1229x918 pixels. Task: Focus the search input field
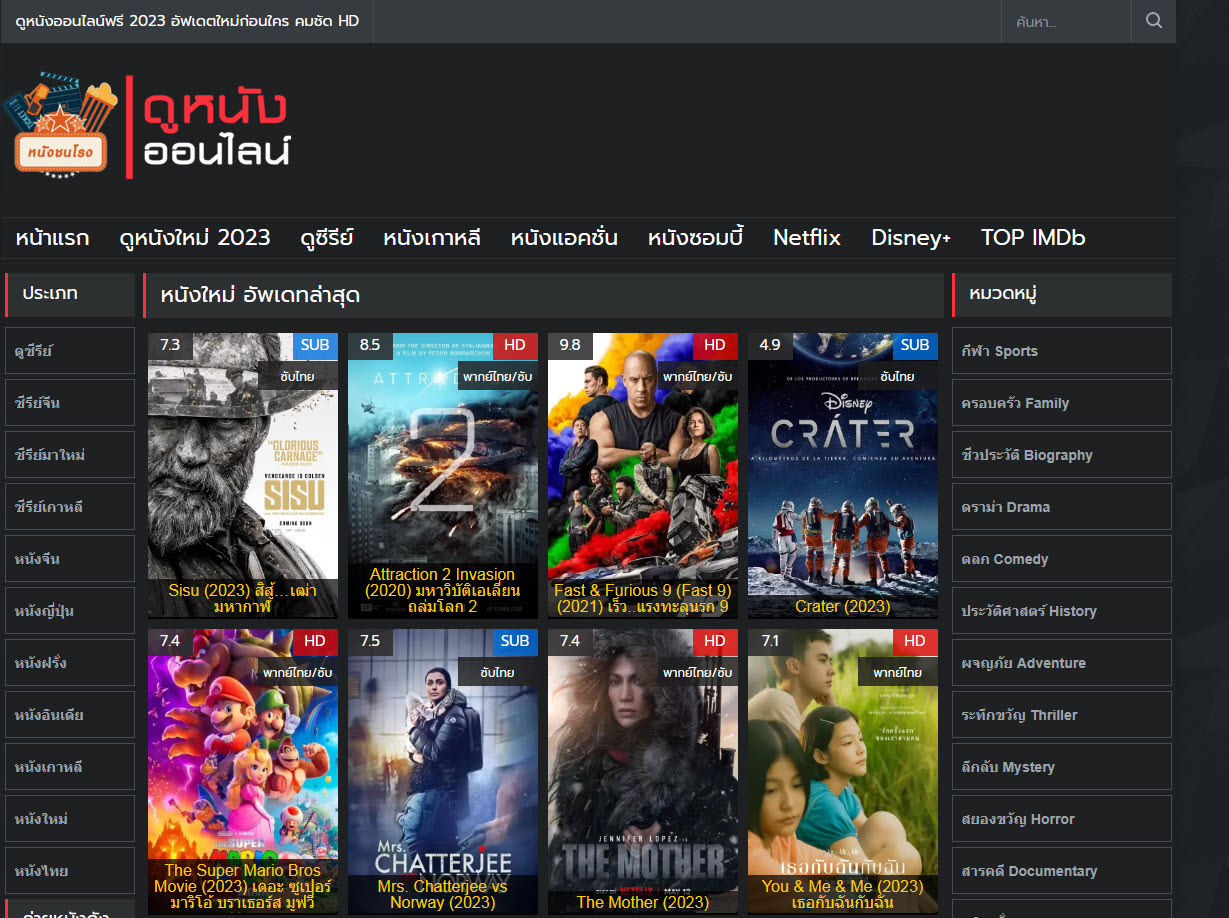pyautogui.click(x=1066, y=21)
